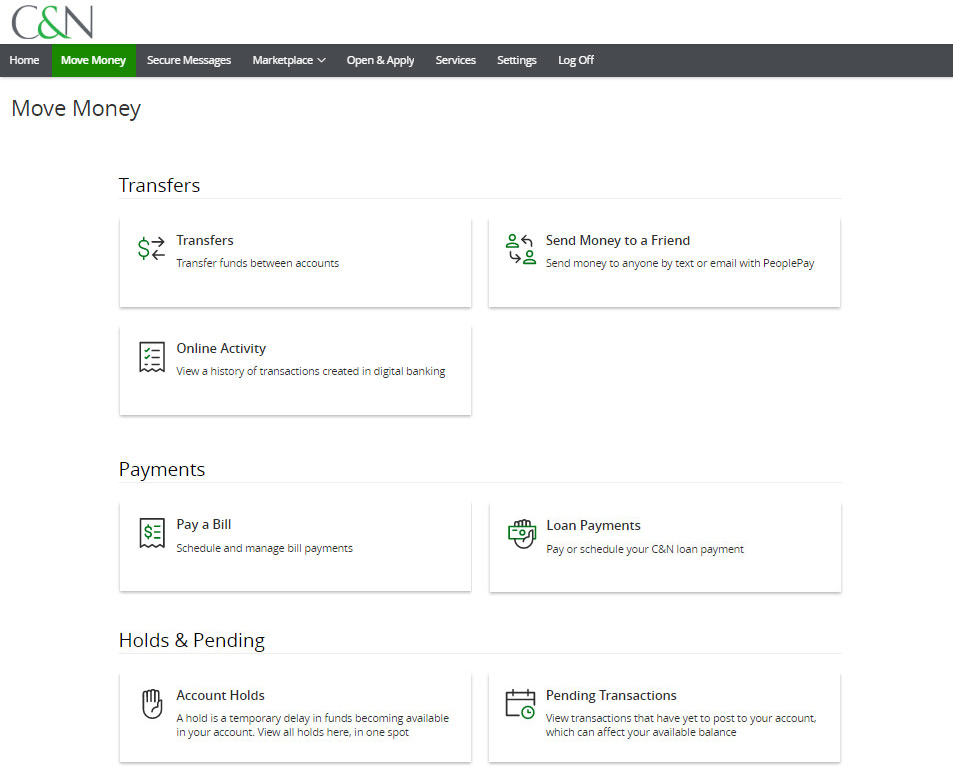Image resolution: width=953 pixels, height=775 pixels.
Task: Open the Send Money to a Friend title
Action: click(618, 240)
